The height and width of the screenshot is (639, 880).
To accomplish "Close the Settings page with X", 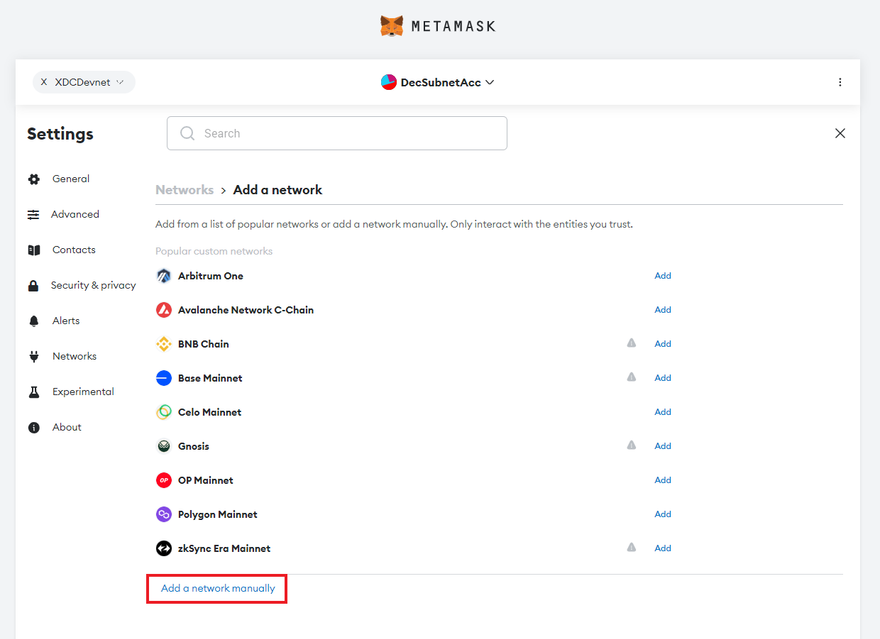I will tap(839, 133).
